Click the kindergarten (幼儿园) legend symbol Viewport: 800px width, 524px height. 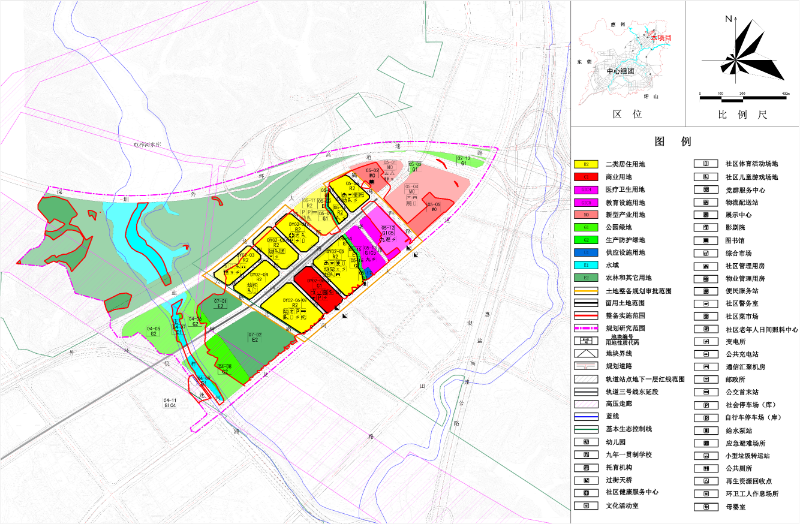coord(584,441)
